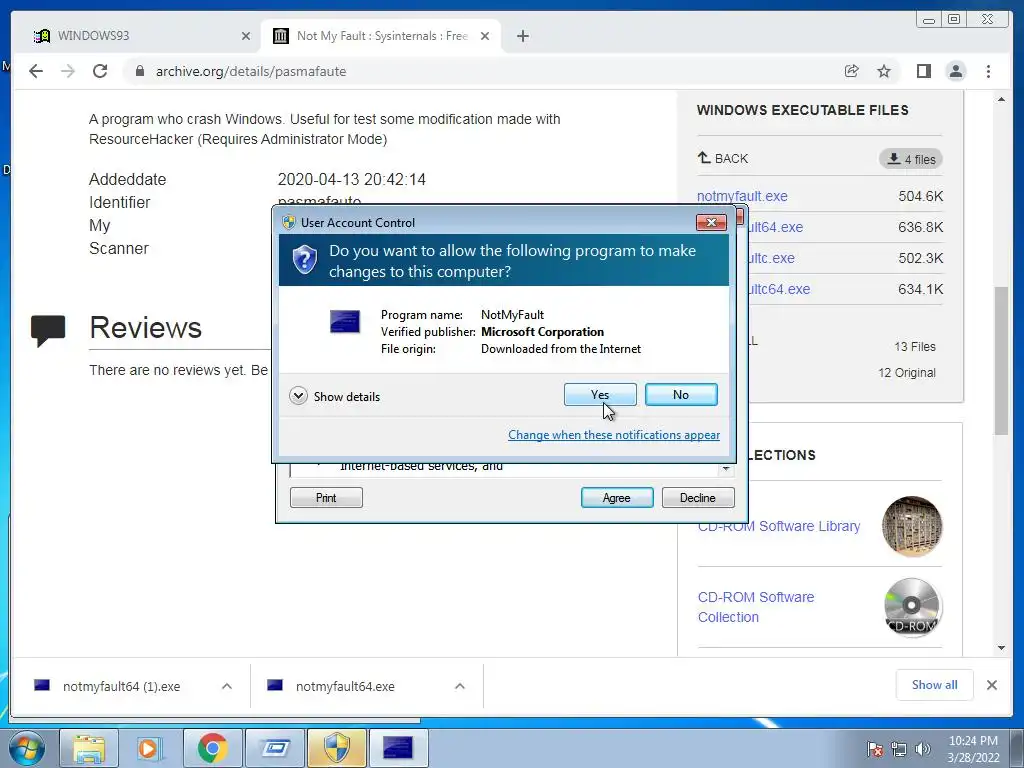Click the blue window icon in the taskbar

click(274, 748)
